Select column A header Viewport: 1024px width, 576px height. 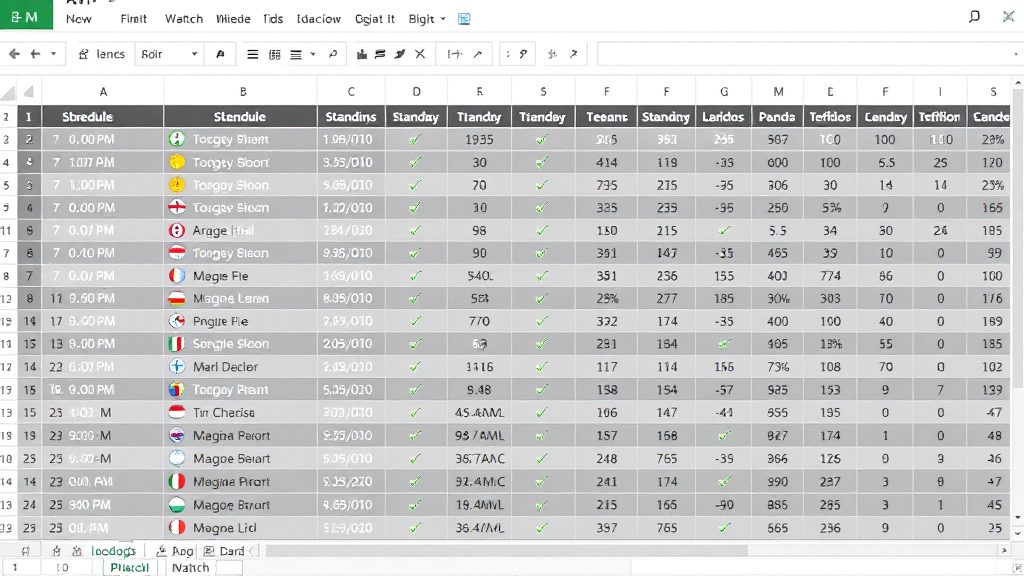pyautogui.click(x=103, y=92)
